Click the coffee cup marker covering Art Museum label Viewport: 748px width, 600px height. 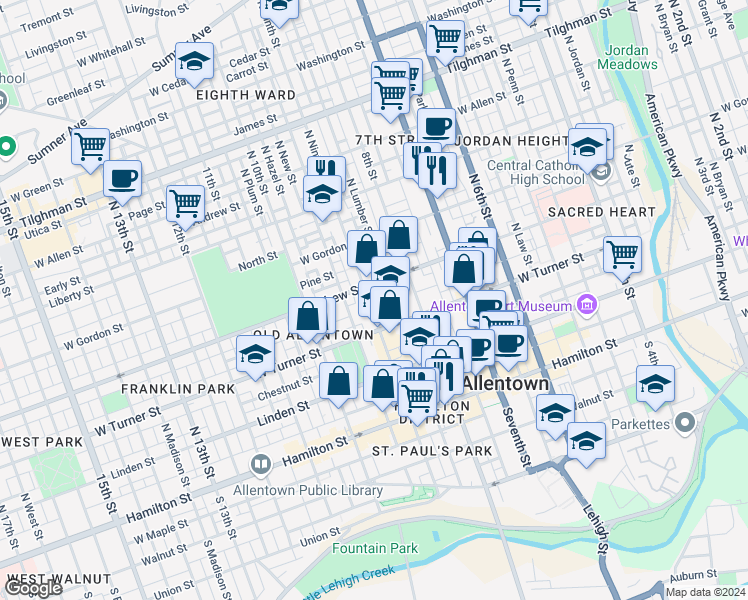[487, 308]
